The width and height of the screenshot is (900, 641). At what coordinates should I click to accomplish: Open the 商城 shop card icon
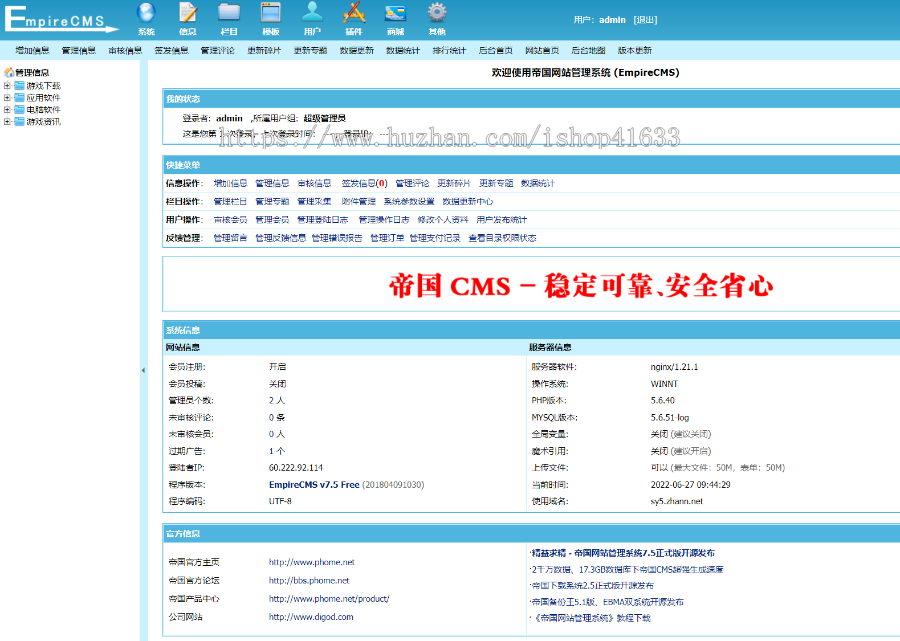coord(395,13)
